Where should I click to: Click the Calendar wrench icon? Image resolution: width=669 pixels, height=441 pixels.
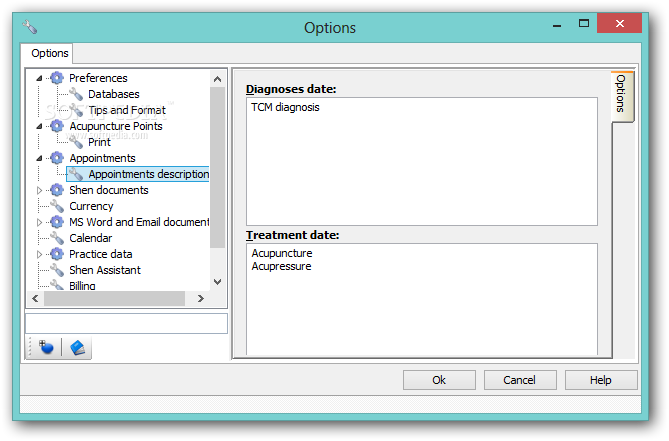[x=57, y=238]
